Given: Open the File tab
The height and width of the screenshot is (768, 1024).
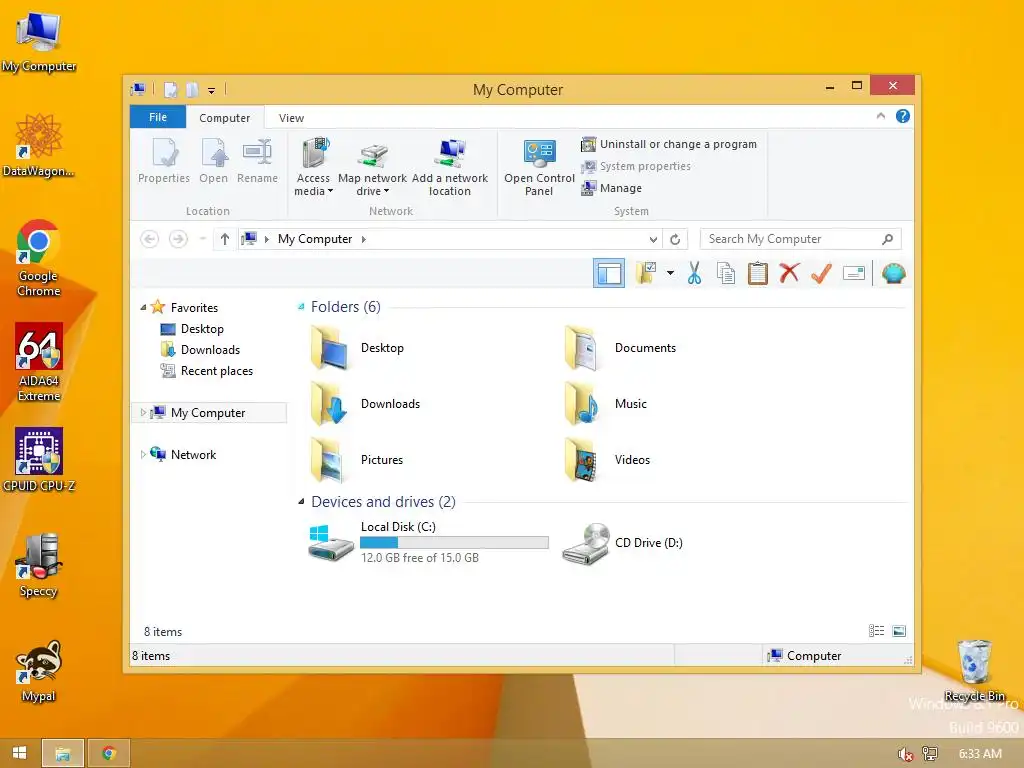Looking at the screenshot, I should [158, 117].
